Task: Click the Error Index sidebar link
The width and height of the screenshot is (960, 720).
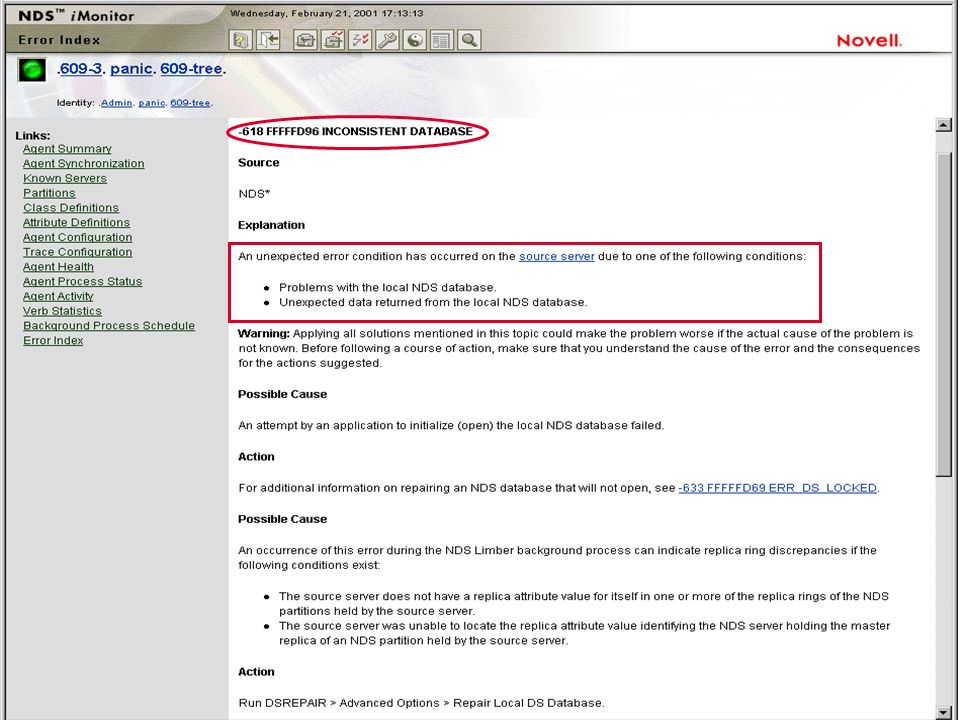Action: click(x=53, y=340)
